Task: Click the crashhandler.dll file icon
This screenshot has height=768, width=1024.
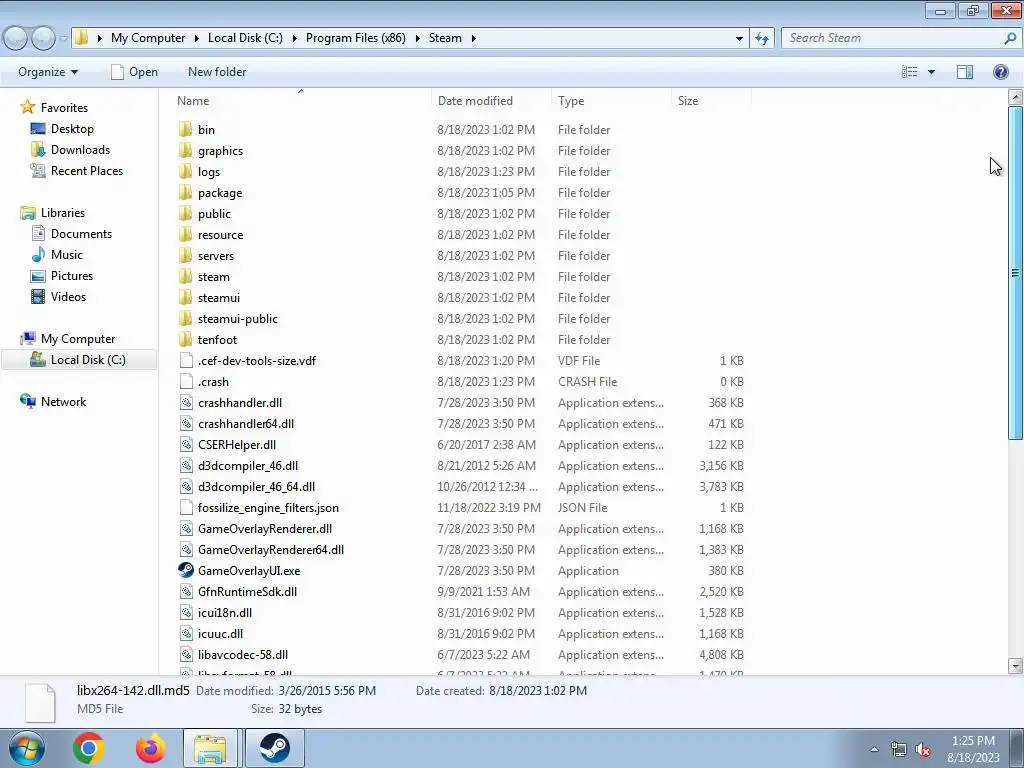Action: coord(186,402)
